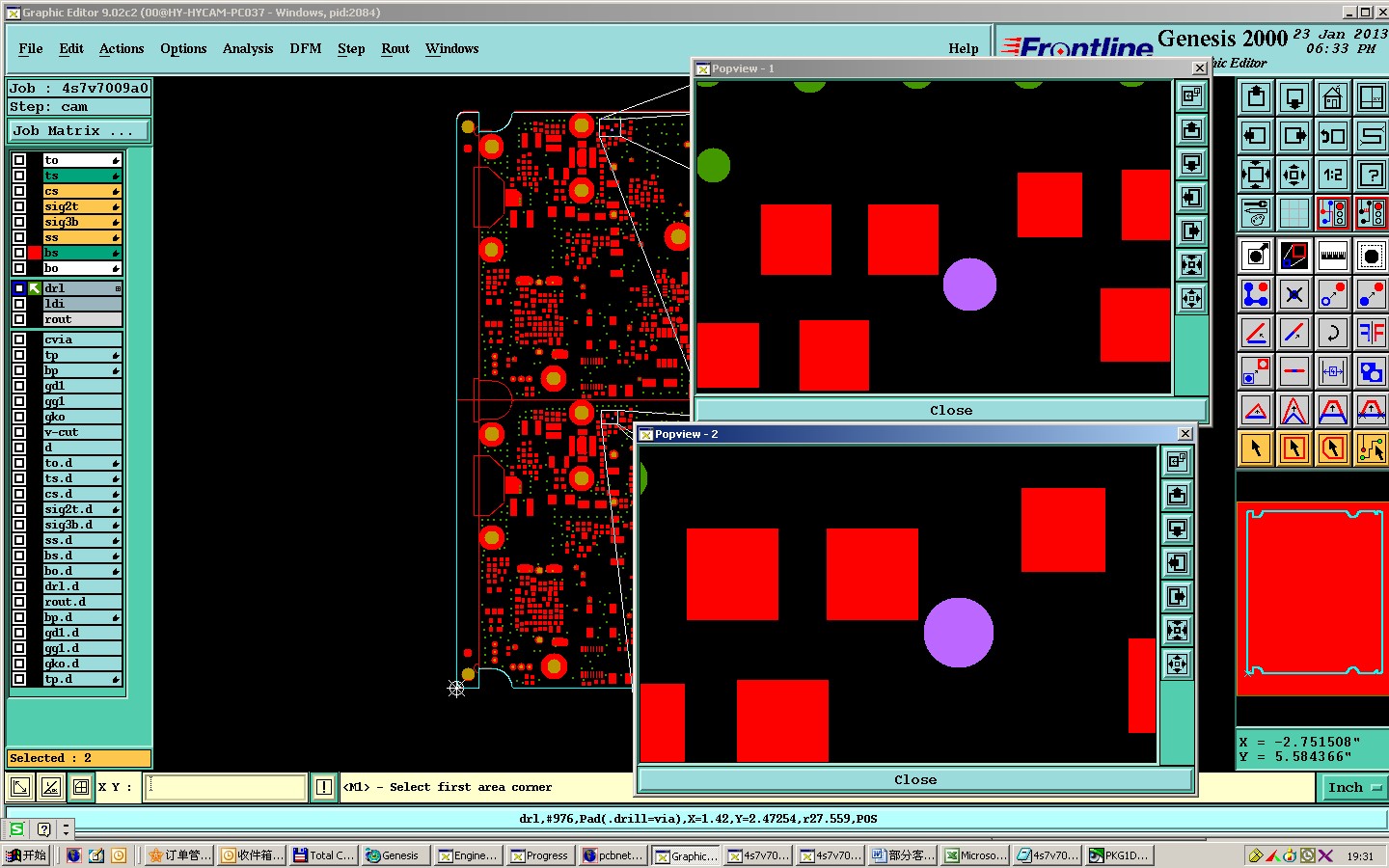1389x868 pixels.
Task: Click the net select arrow icon
Action: point(1372,448)
